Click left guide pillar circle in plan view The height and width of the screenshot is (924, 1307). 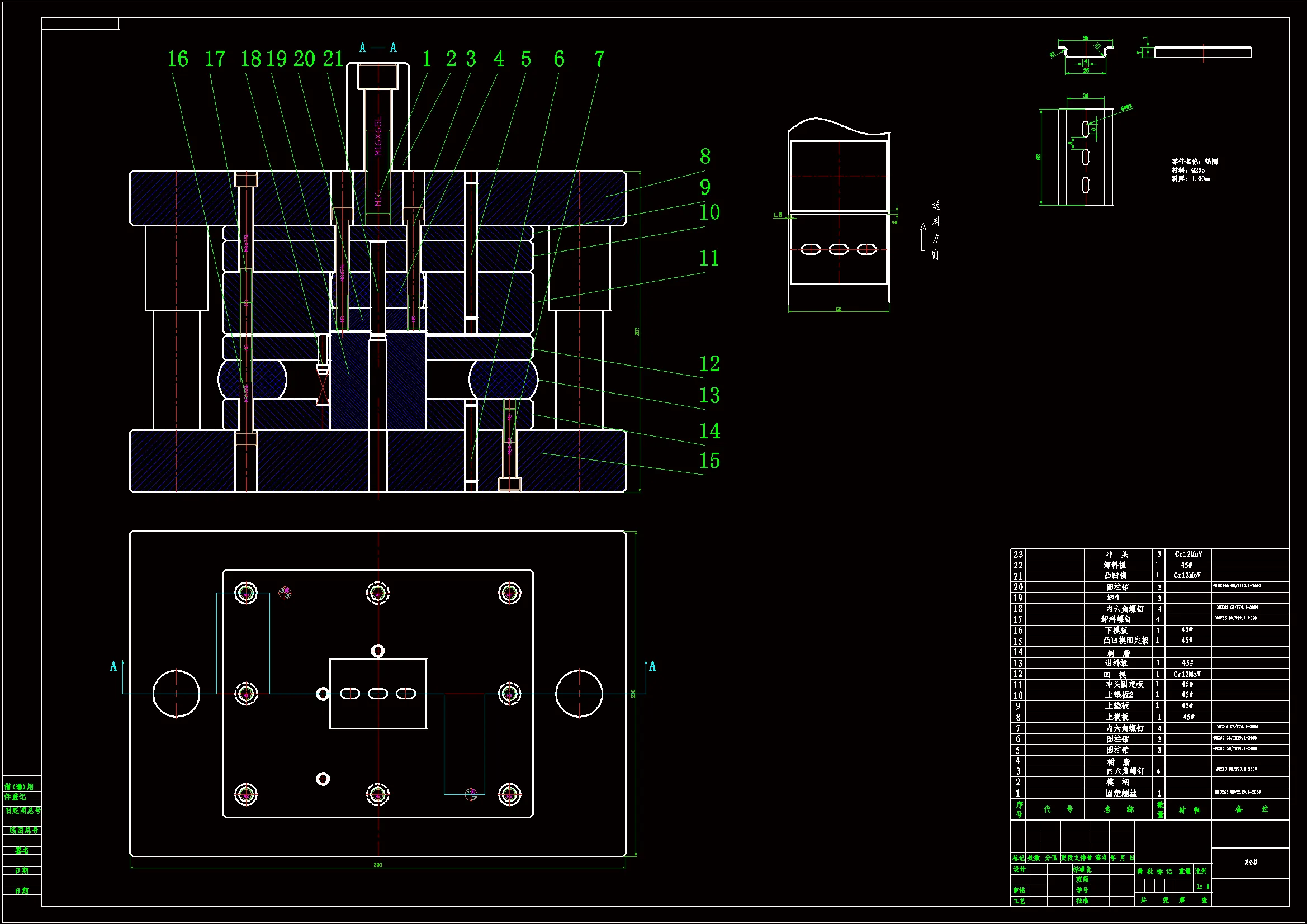coord(177,694)
